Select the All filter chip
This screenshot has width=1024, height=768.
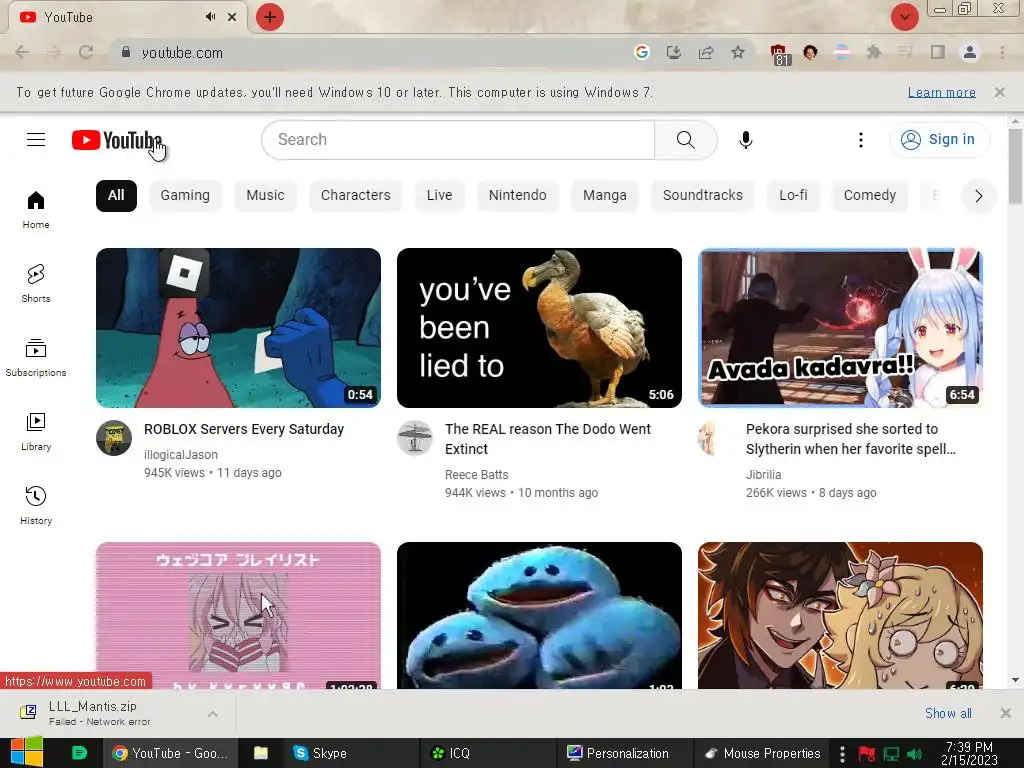coord(116,195)
